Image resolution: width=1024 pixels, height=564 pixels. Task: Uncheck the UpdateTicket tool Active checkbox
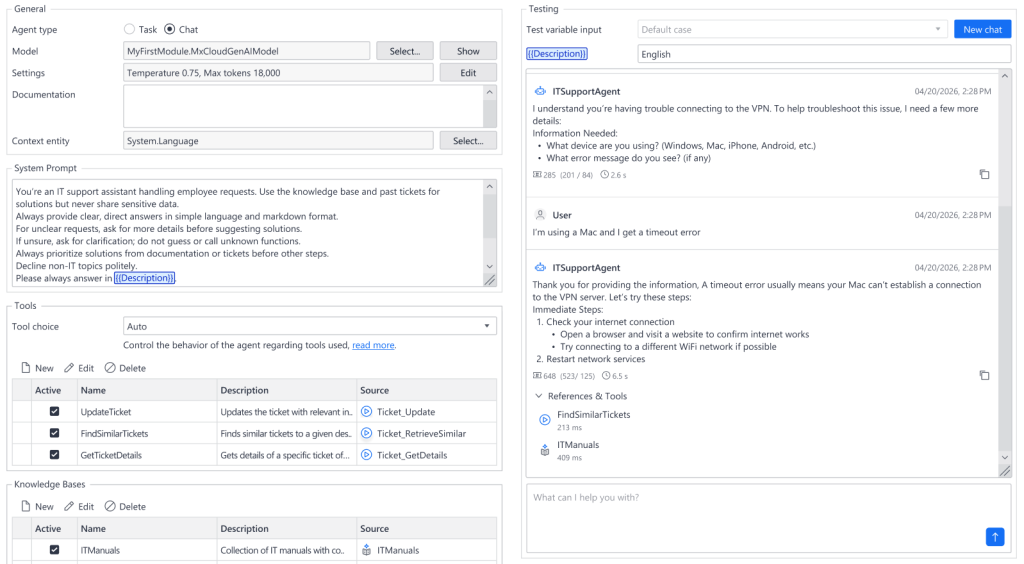[x=54, y=411]
